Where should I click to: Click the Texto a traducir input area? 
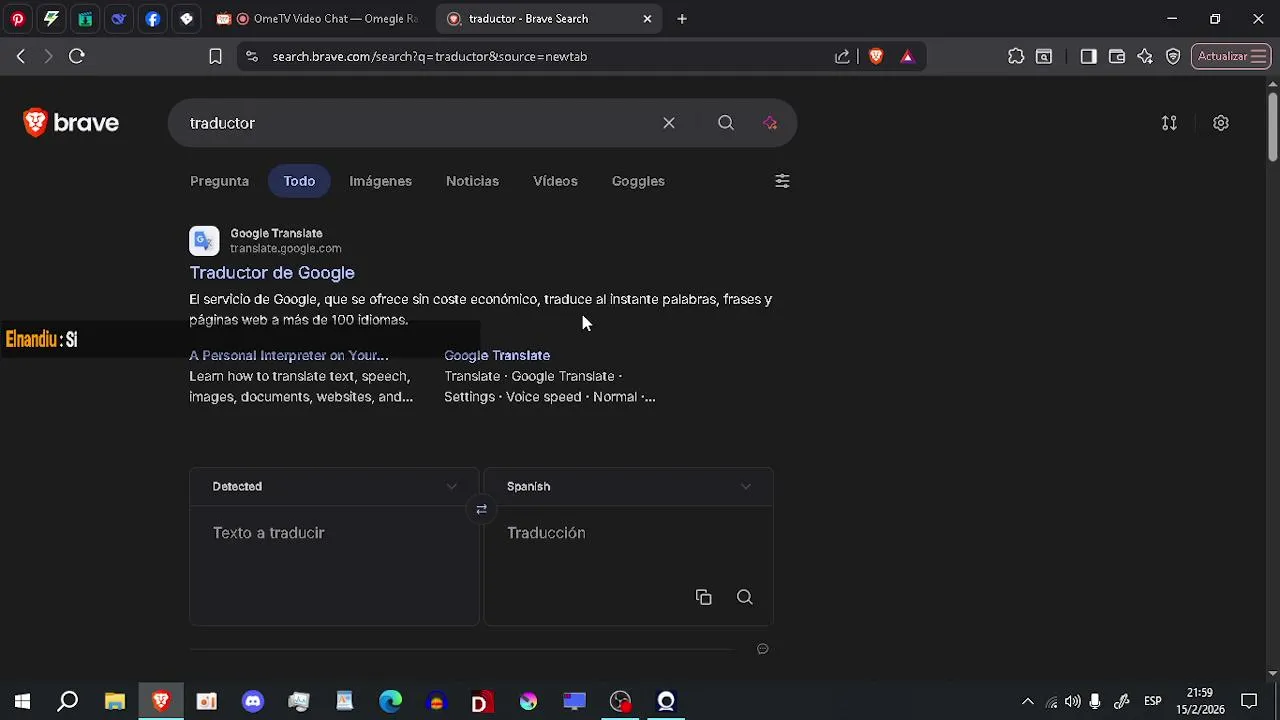334,565
